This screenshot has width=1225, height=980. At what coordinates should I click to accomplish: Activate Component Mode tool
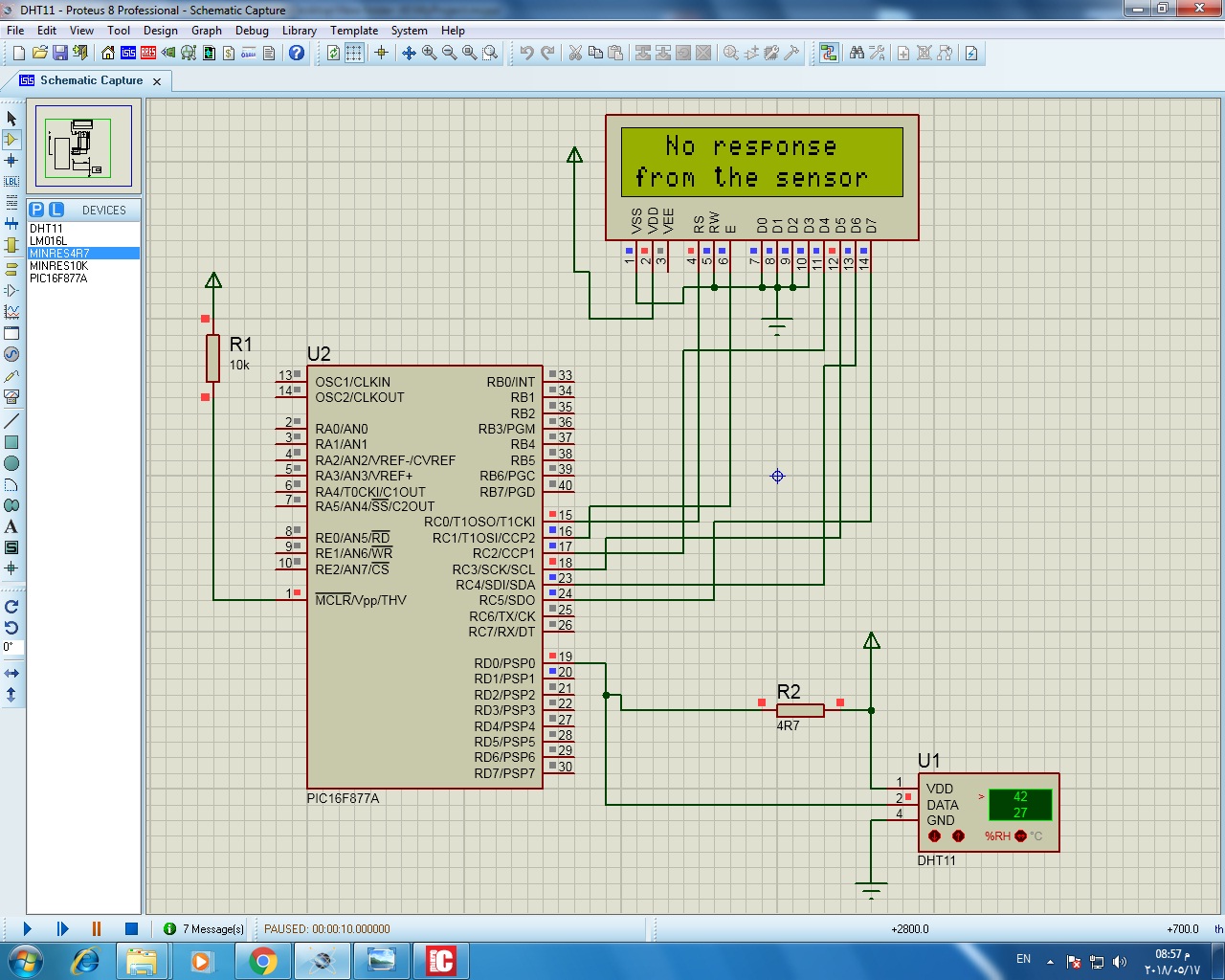point(11,139)
